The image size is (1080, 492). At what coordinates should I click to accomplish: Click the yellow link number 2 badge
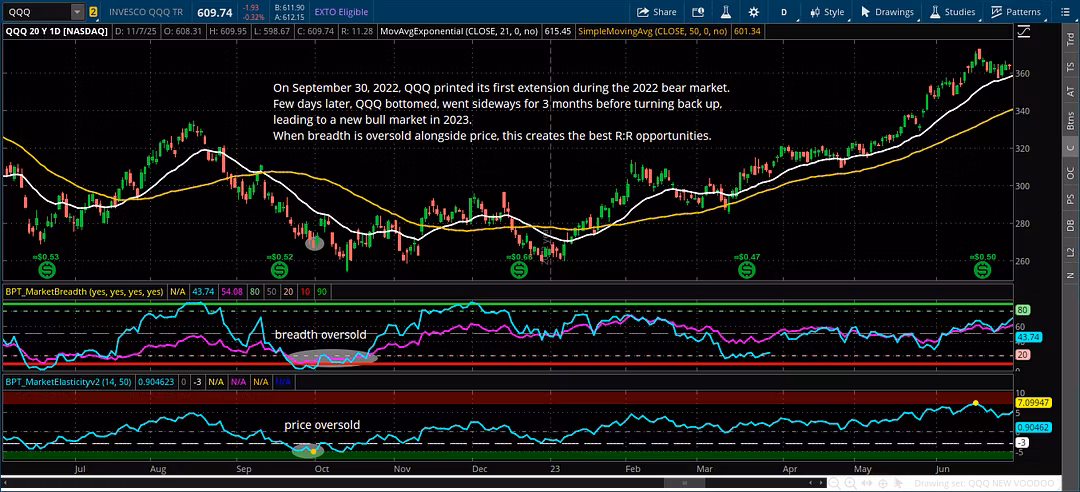(93, 12)
